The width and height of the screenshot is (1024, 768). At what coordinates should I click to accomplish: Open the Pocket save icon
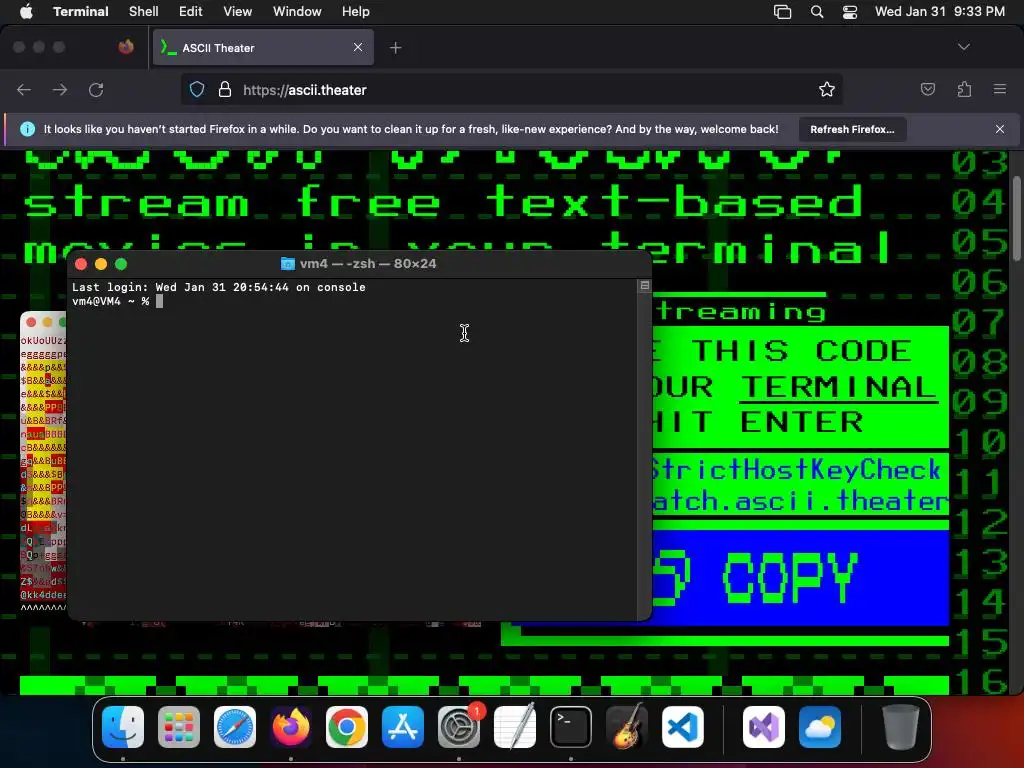(927, 89)
